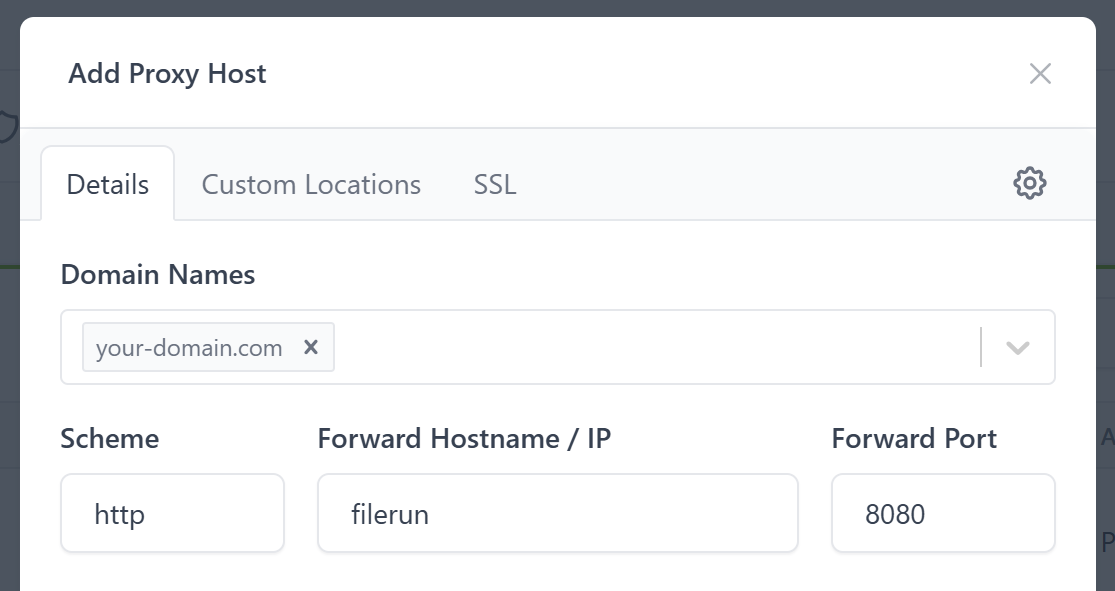Close the Add Proxy Host dialog

coord(1040,73)
